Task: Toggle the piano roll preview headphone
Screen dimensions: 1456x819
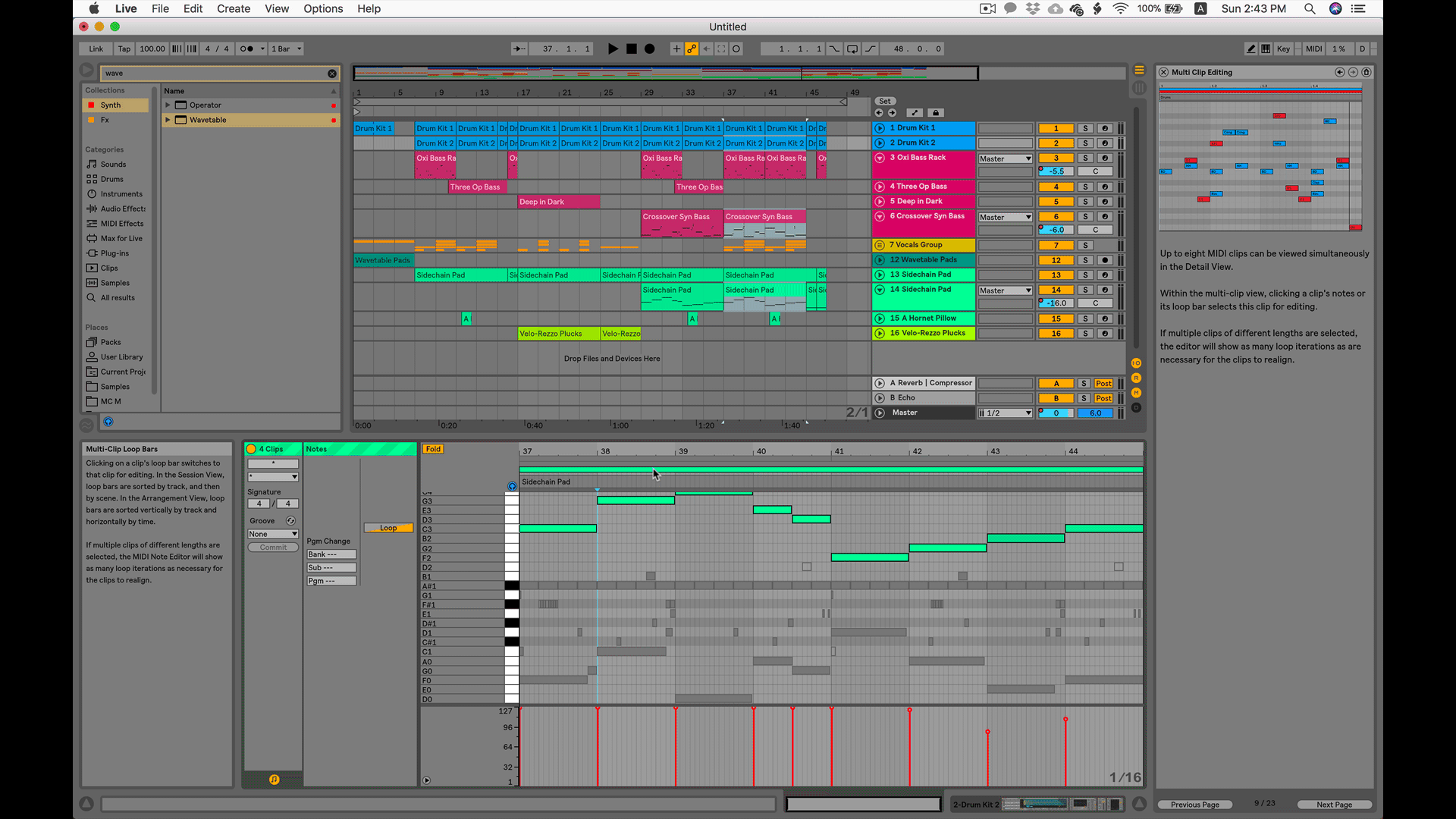Action: coord(512,486)
